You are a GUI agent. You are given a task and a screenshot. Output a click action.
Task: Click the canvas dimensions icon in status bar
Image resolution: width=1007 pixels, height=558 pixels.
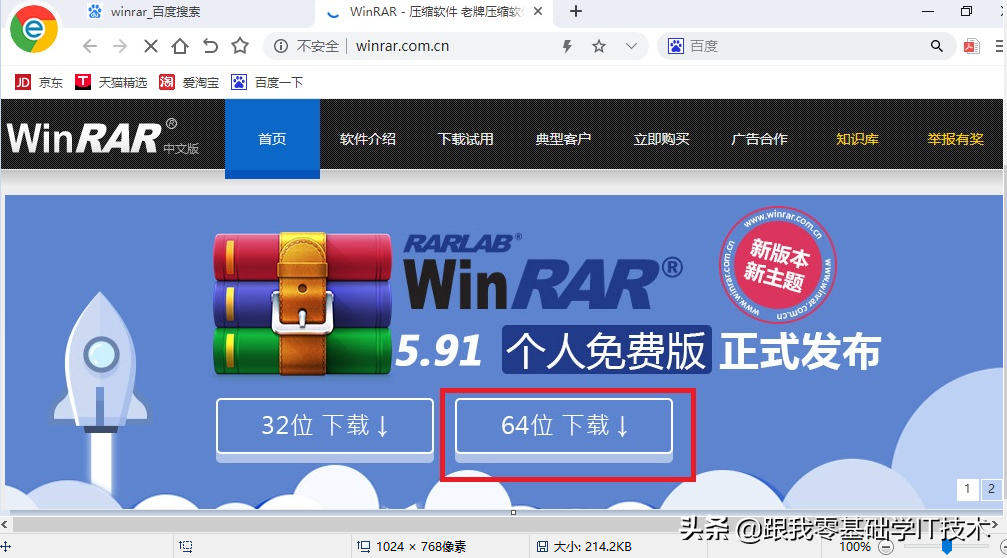click(x=363, y=547)
